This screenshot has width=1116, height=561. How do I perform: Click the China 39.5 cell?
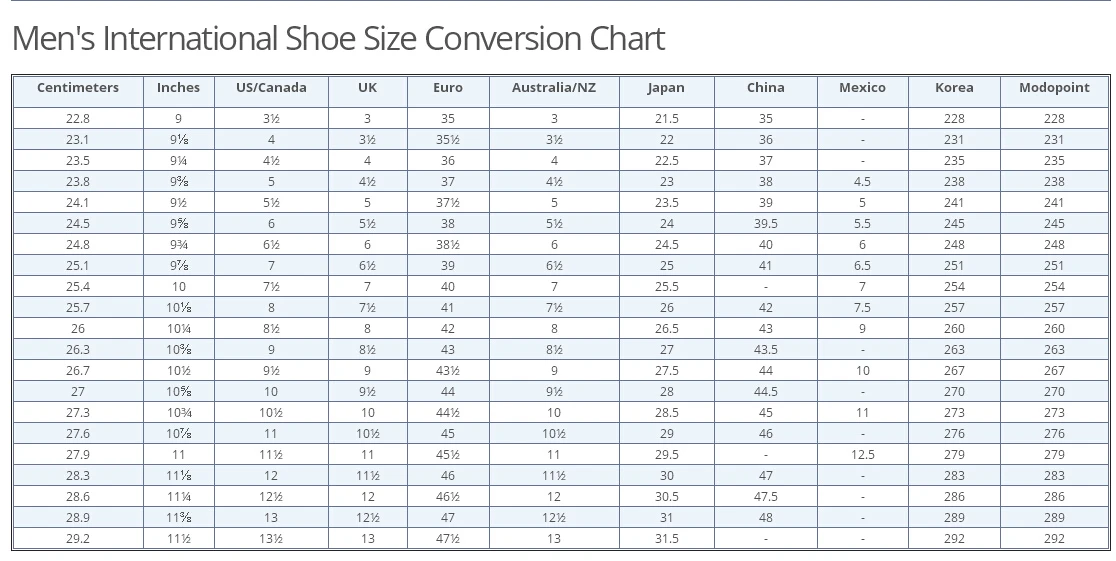point(765,224)
